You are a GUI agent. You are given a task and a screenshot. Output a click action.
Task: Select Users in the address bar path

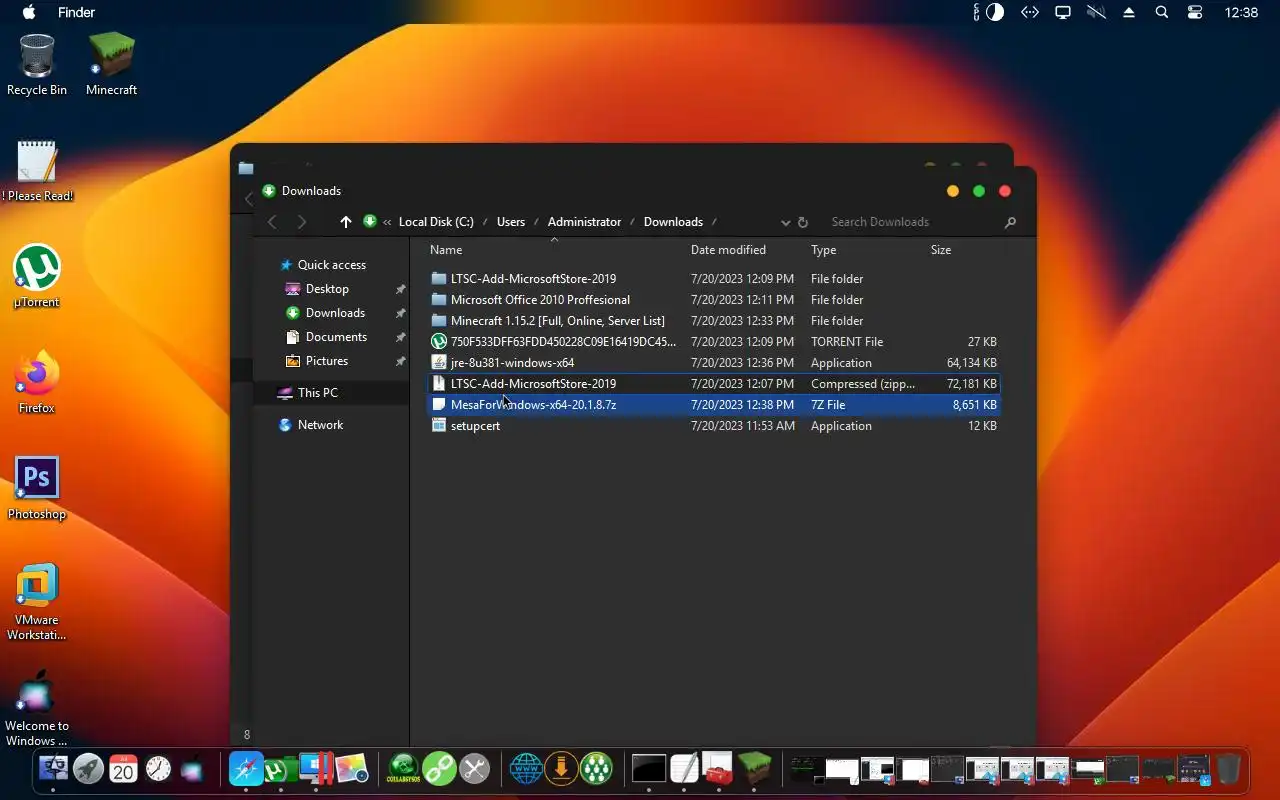pos(511,222)
